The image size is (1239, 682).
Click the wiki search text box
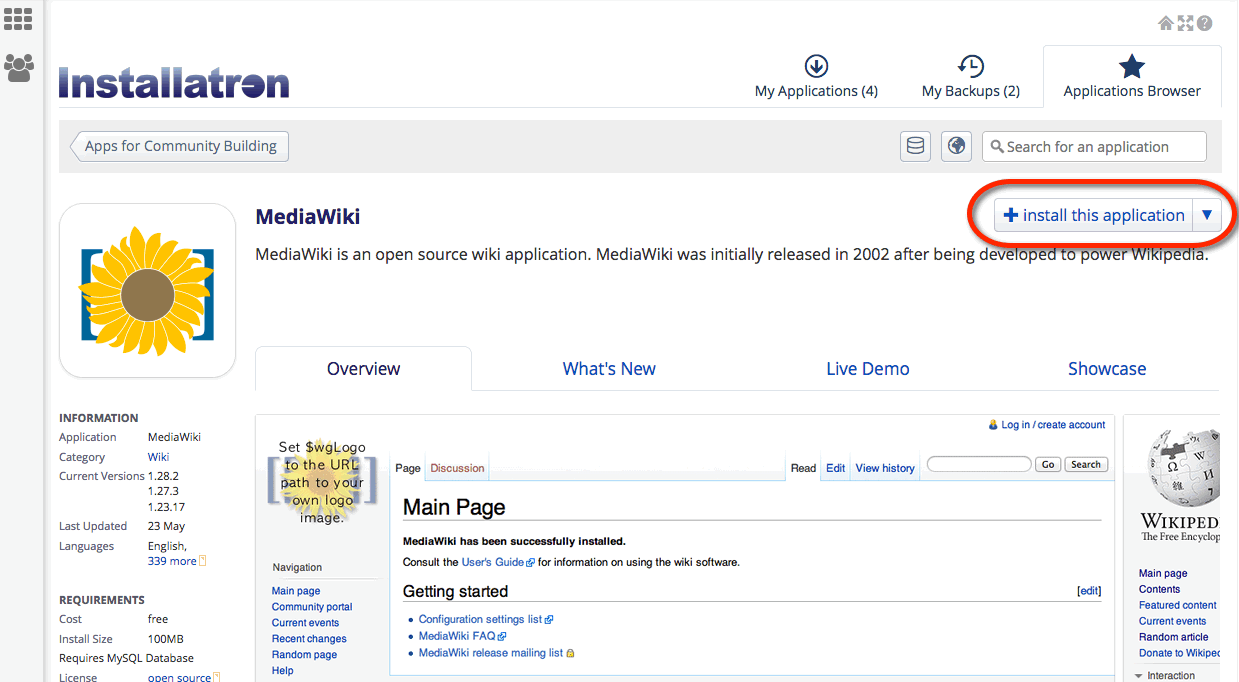(979, 464)
